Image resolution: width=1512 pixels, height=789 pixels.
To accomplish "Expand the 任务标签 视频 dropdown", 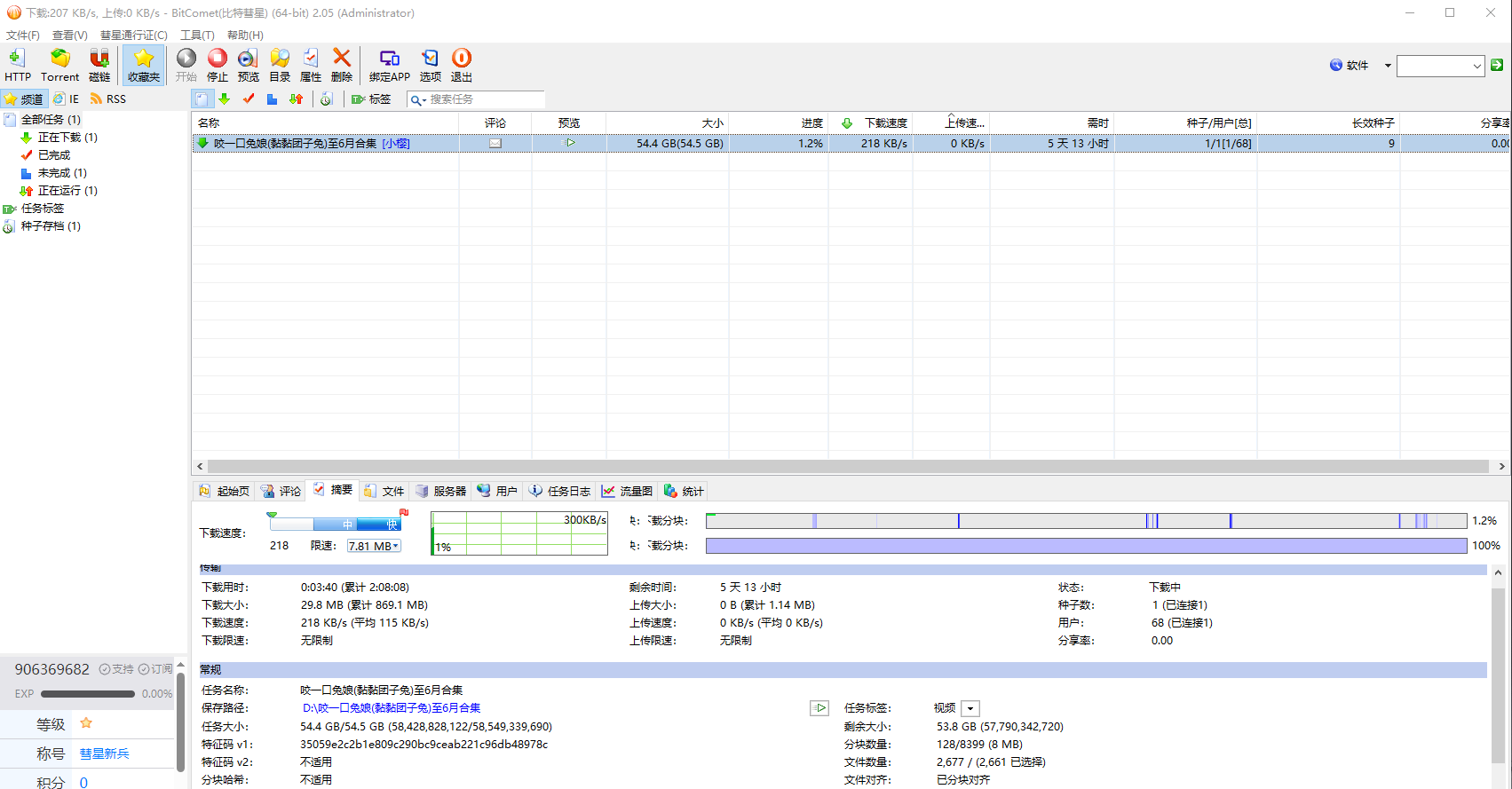I will [x=970, y=708].
